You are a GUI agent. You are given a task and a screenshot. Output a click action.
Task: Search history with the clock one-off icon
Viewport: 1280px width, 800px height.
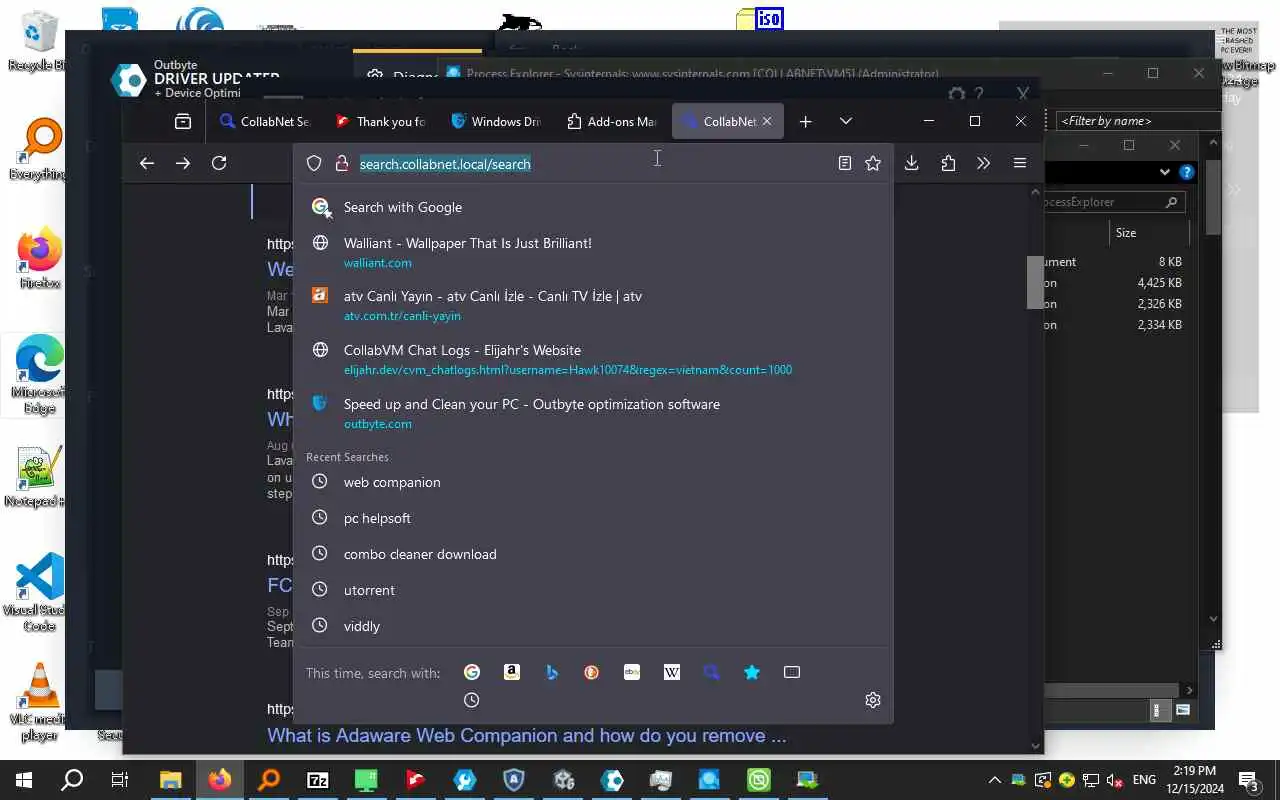point(472,700)
